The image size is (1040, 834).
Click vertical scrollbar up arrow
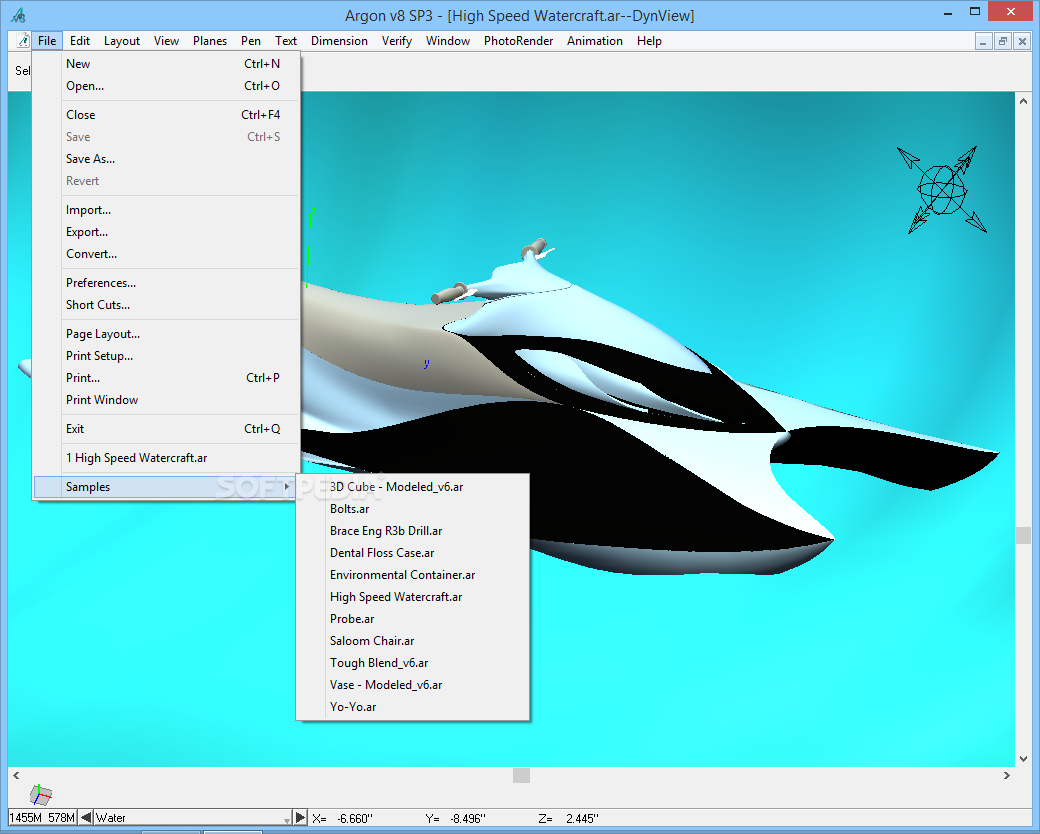[x=1023, y=101]
